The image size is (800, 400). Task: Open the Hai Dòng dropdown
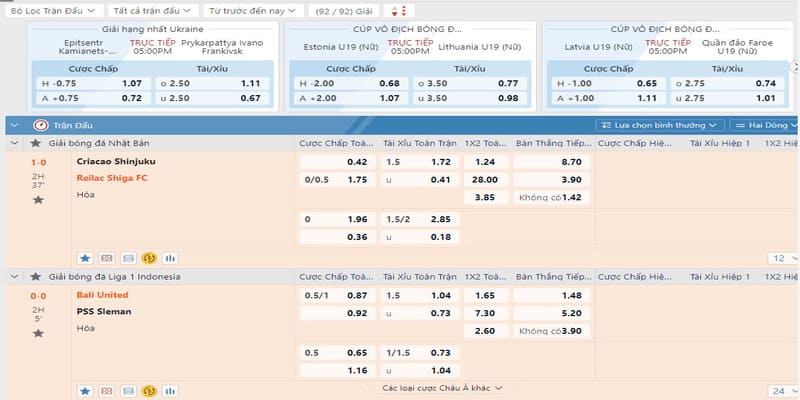[764, 125]
